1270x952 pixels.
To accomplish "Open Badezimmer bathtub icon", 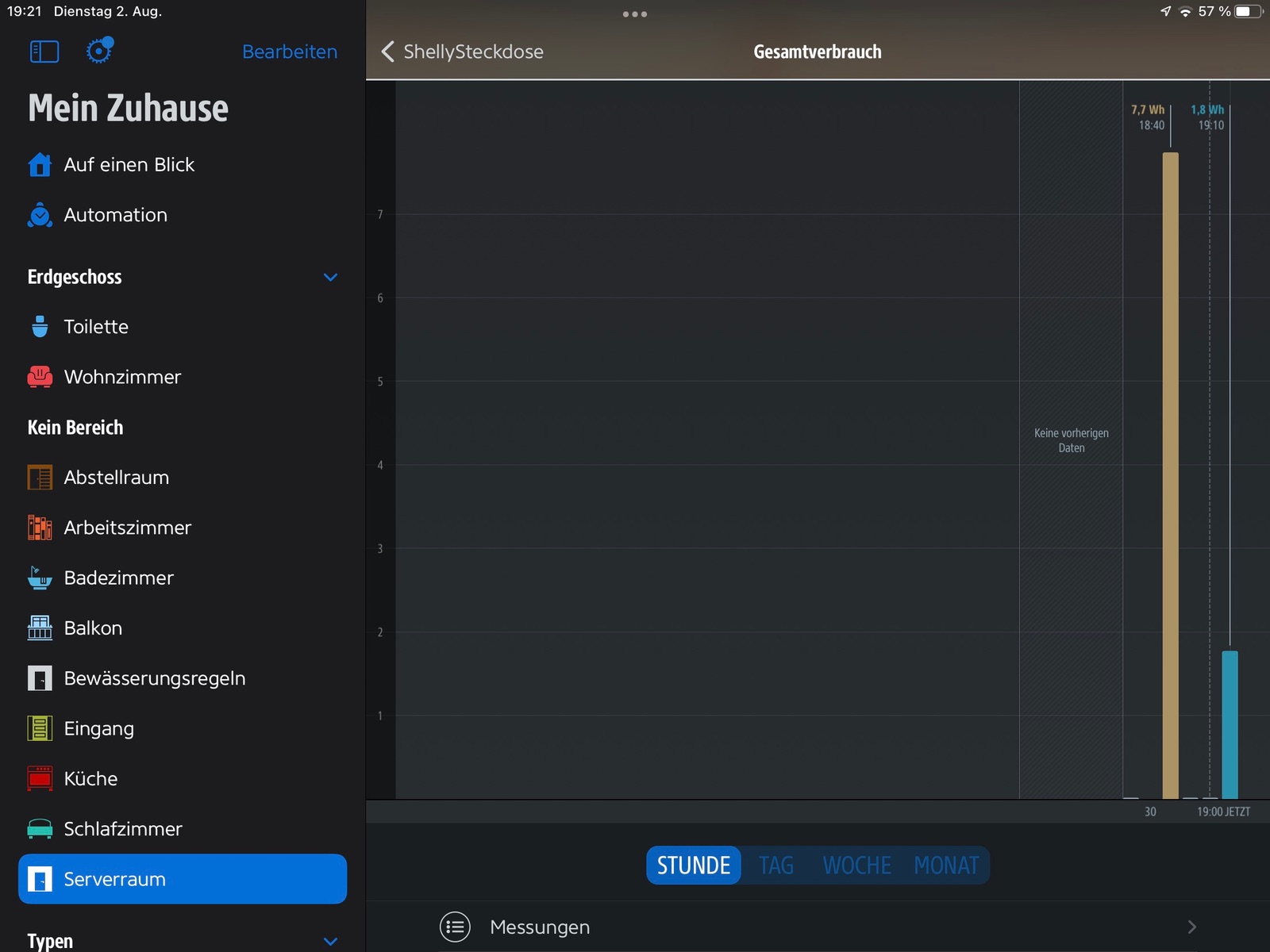I will [x=40, y=578].
